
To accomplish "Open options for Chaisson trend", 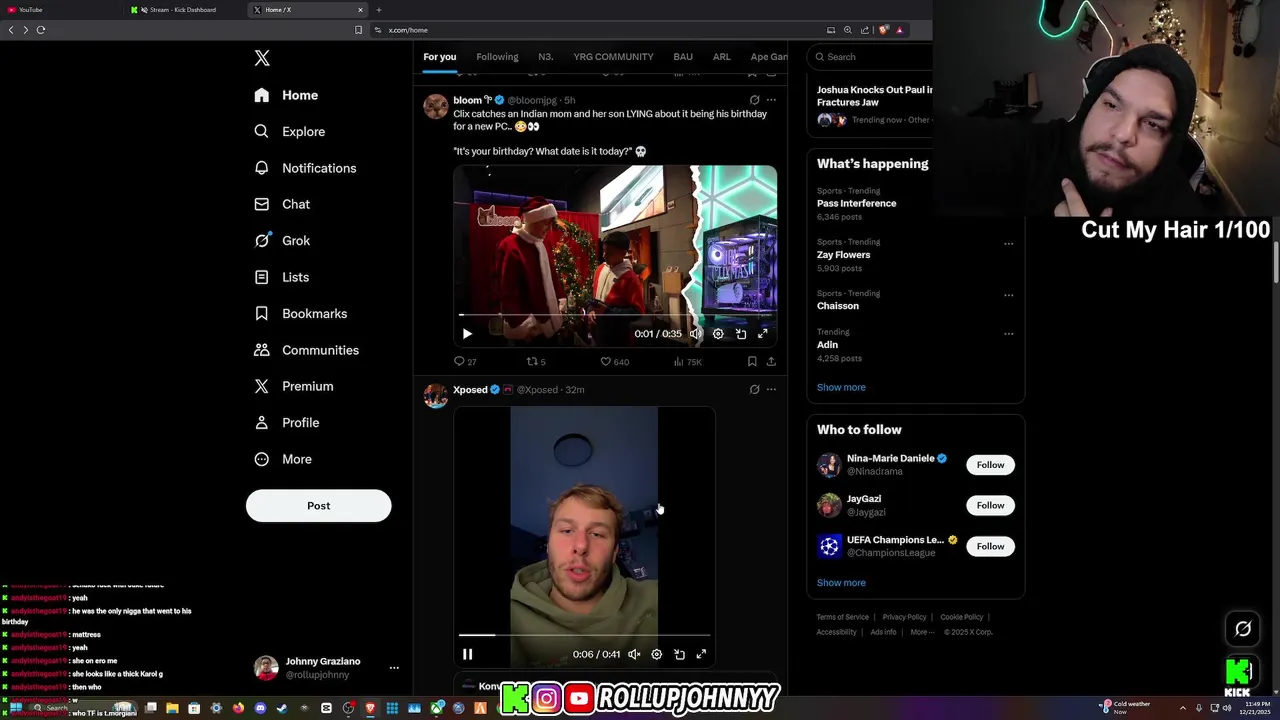I will coord(1008,295).
